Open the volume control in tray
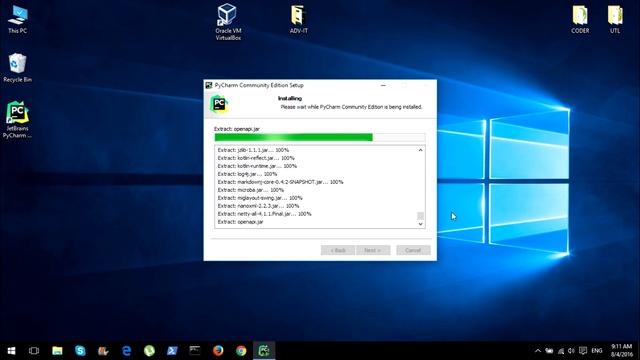Image resolution: width=640 pixels, height=360 pixels. tap(571, 351)
